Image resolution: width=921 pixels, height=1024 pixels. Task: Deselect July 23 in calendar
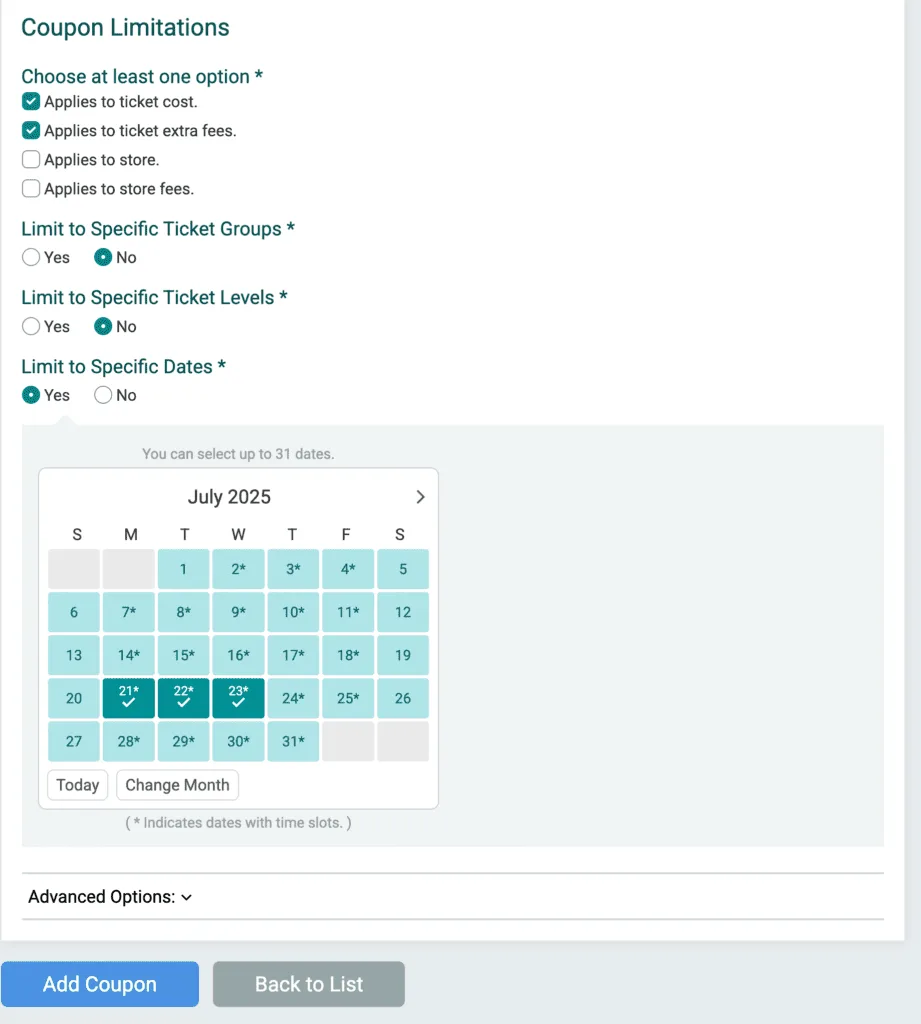point(238,698)
